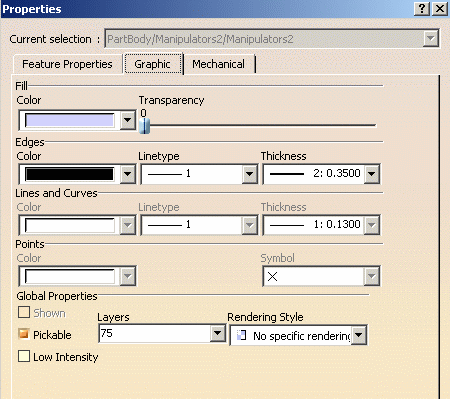The image size is (450, 399).
Task: Switch to Feature Properties tab
Action: 67,64
